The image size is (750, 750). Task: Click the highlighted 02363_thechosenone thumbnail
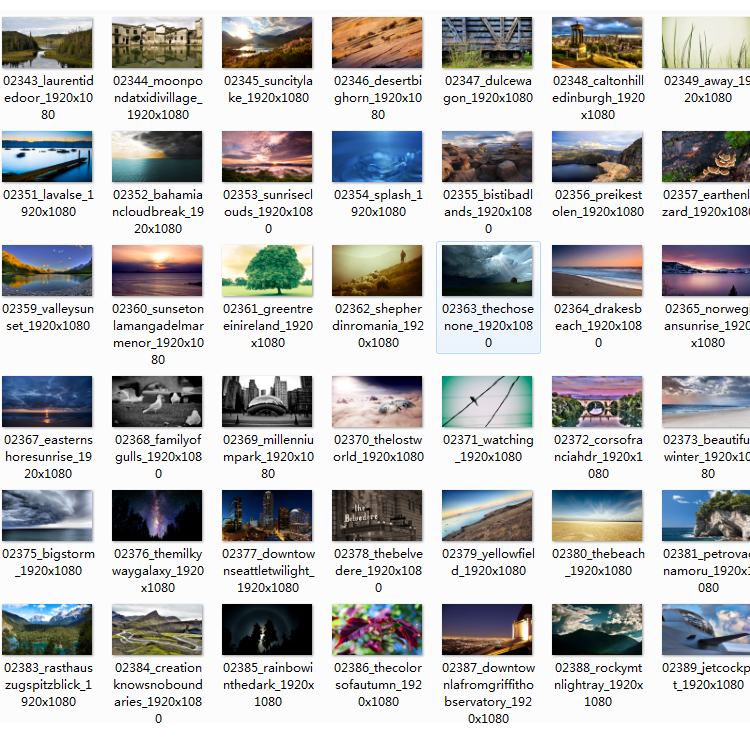[x=487, y=270]
